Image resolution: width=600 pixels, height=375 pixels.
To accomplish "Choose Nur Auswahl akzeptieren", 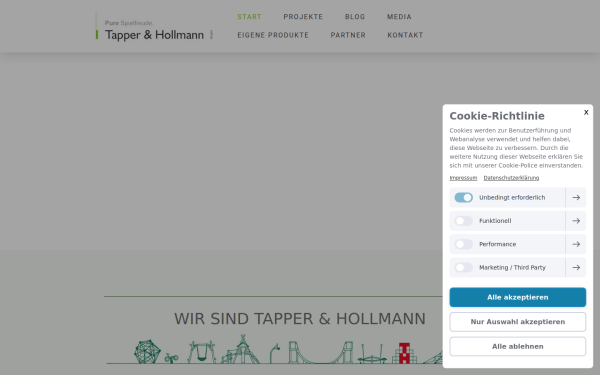I will tap(517, 322).
